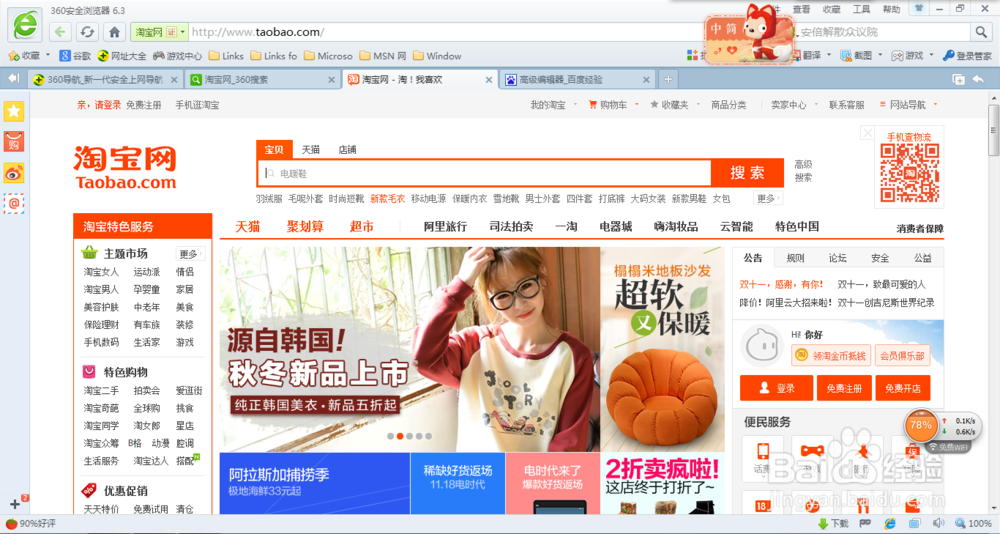Open the MSN 网 bookmark folder
This screenshot has height=534, width=1000.
[383, 56]
